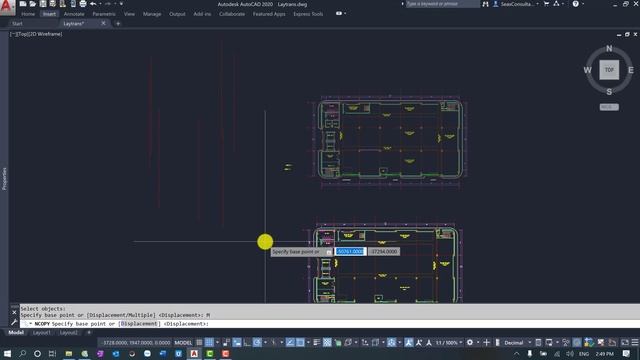Toggle 2D object snap in the status bar

(x=300, y=342)
